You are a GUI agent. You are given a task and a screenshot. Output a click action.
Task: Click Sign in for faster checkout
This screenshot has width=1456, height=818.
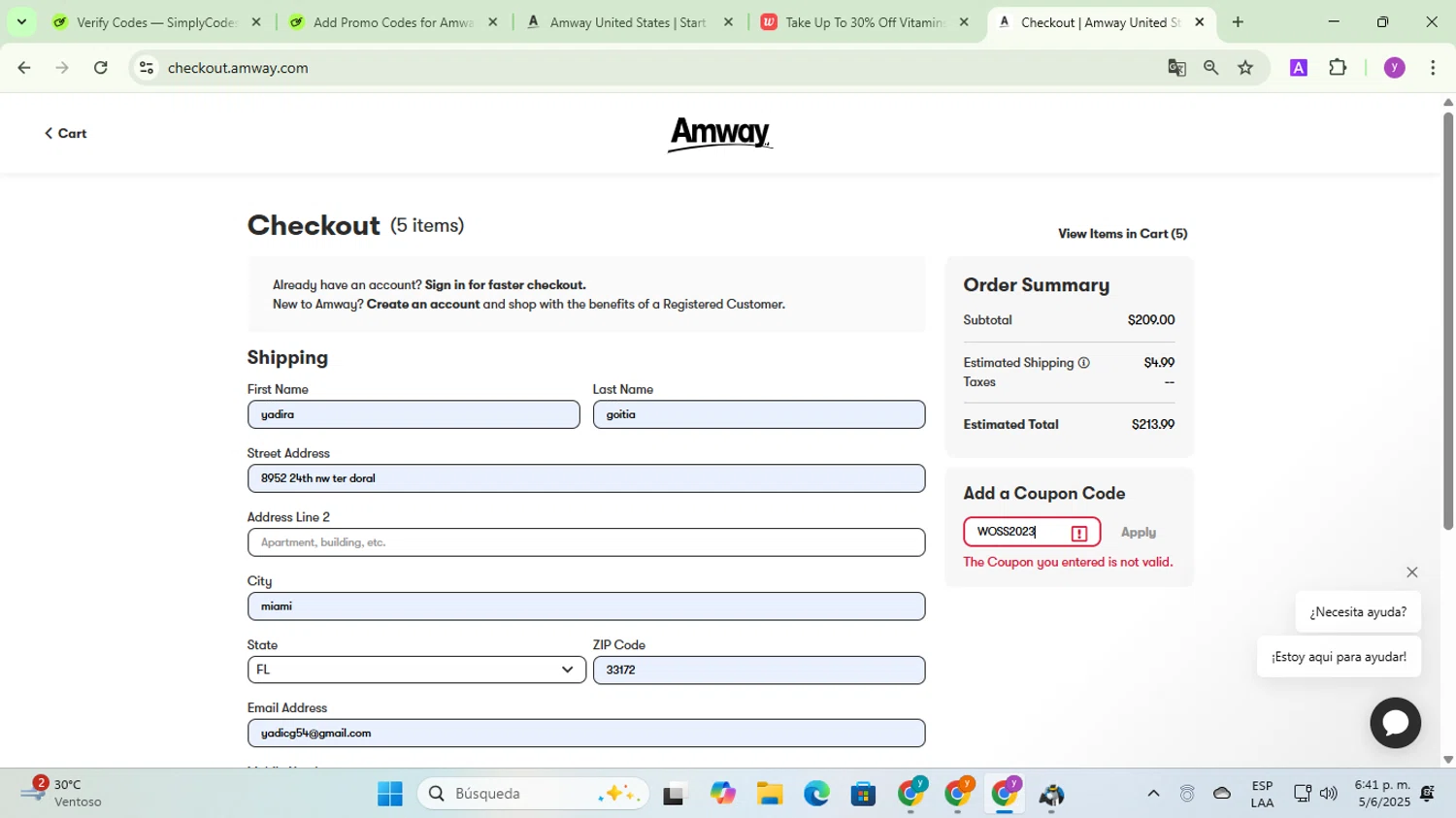[x=505, y=285]
